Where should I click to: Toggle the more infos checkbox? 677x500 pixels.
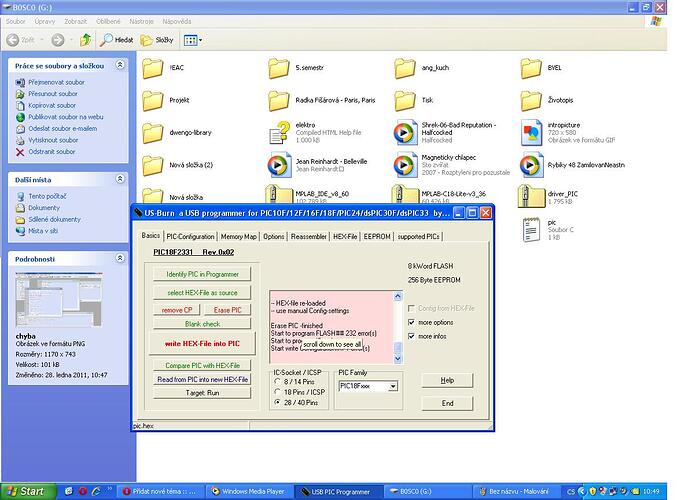411,336
